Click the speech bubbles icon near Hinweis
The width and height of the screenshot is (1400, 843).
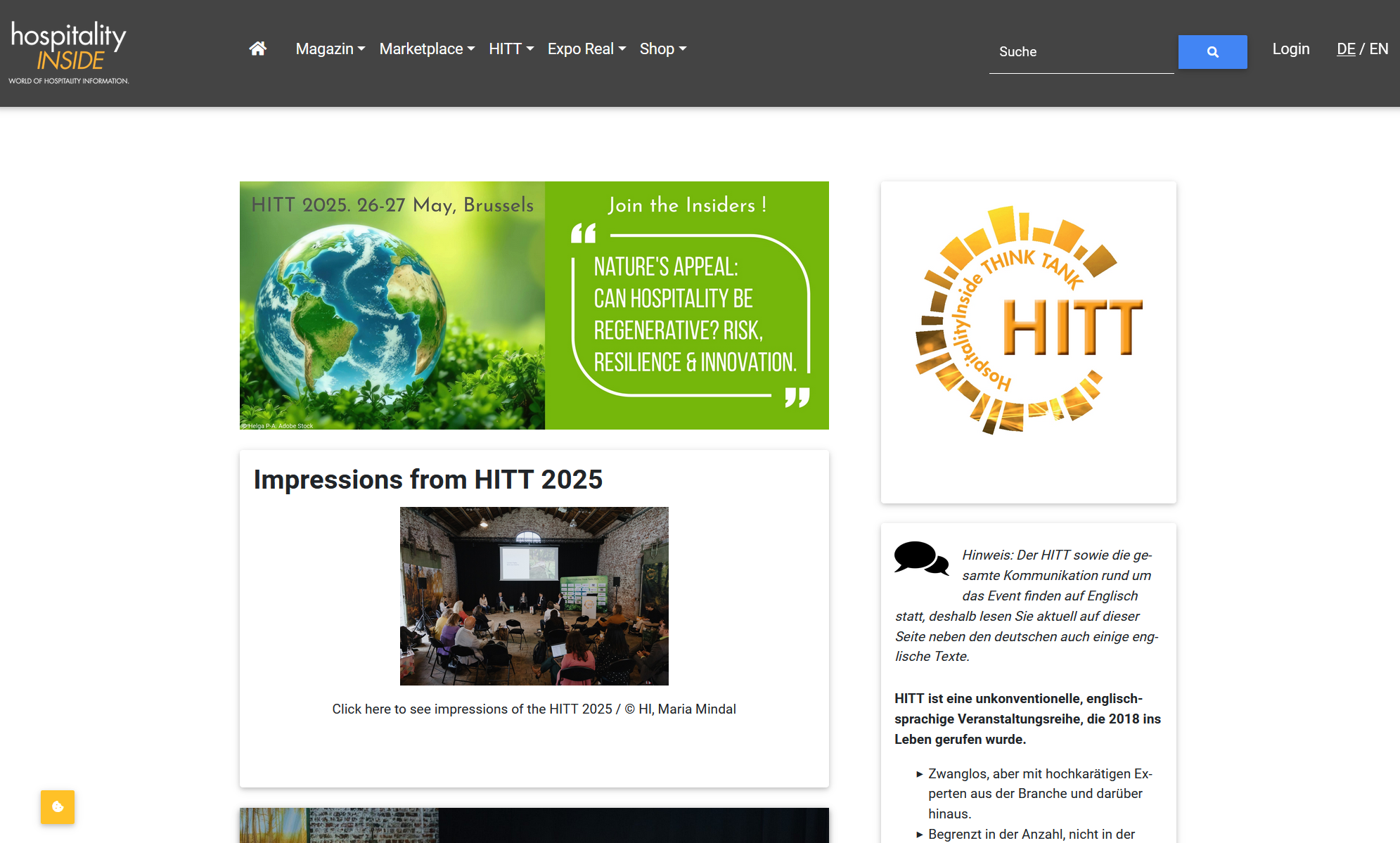921,558
